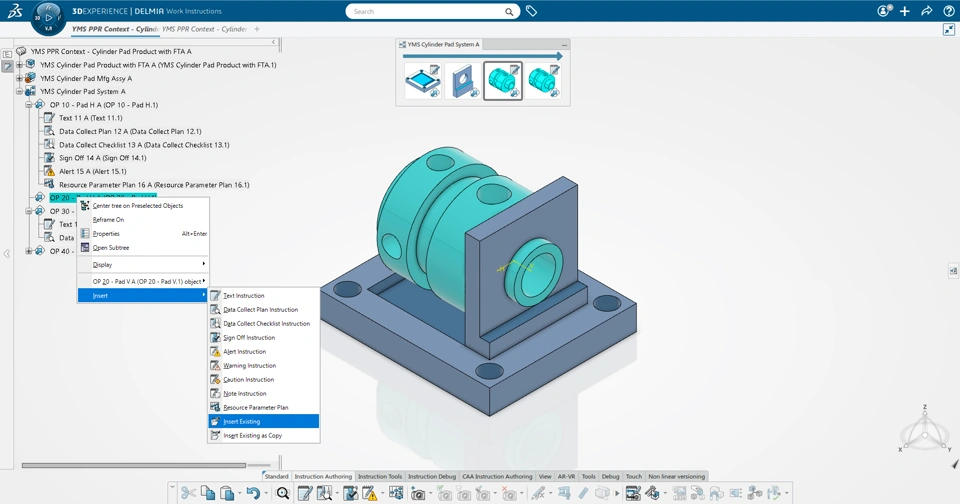The height and width of the screenshot is (504, 960).
Task: Choose Note Instruction from the submenu
Action: 264,393
